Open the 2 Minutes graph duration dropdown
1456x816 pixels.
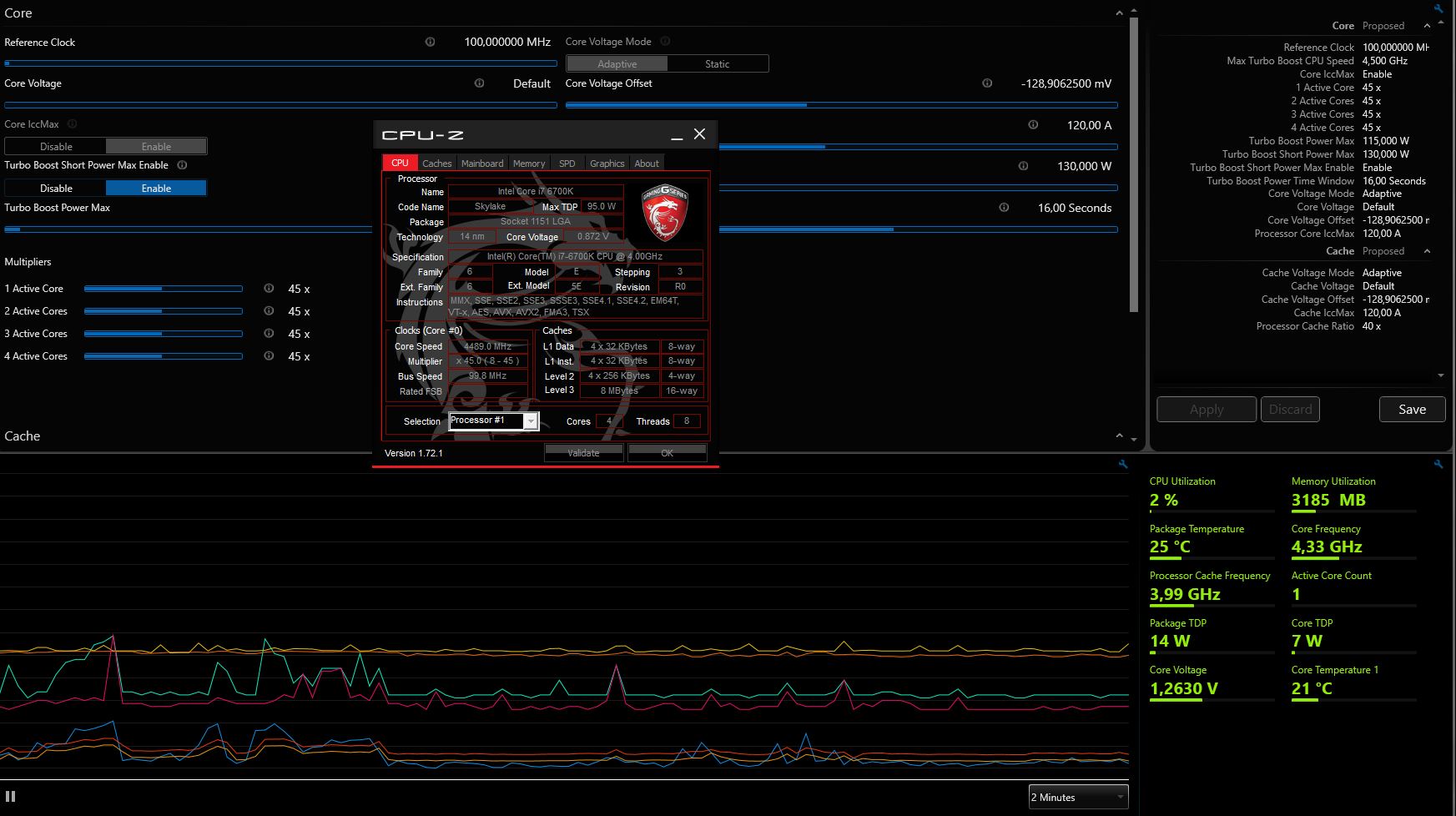tap(1079, 797)
